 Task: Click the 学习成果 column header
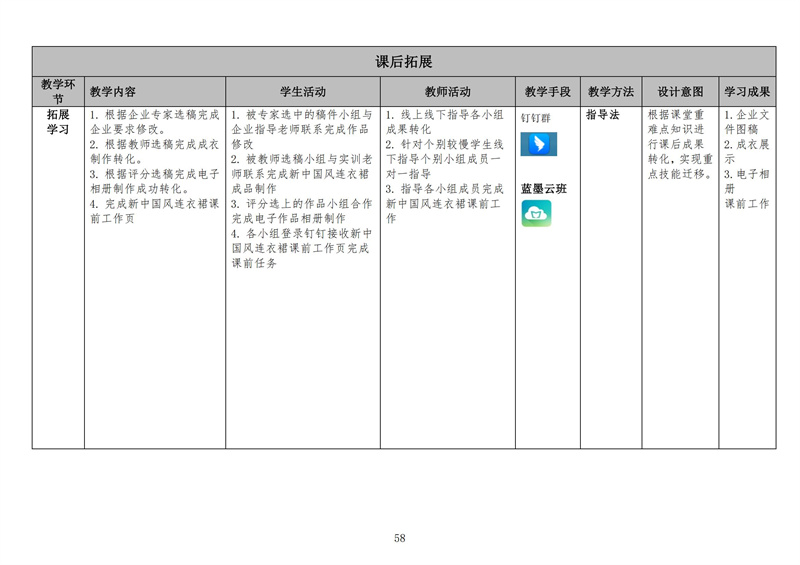(x=747, y=92)
